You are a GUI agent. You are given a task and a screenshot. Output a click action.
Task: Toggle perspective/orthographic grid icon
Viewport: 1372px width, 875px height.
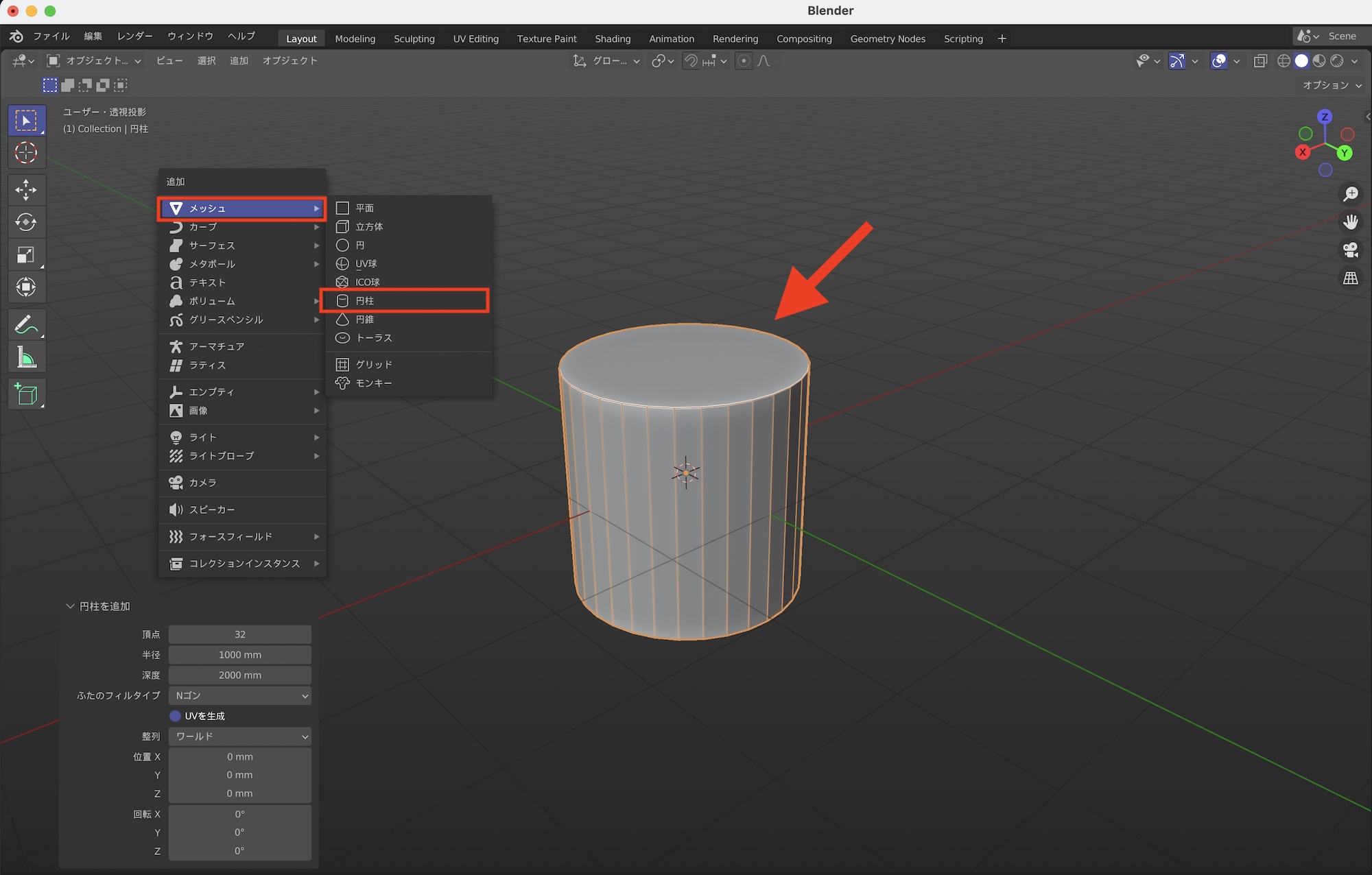pos(1350,278)
